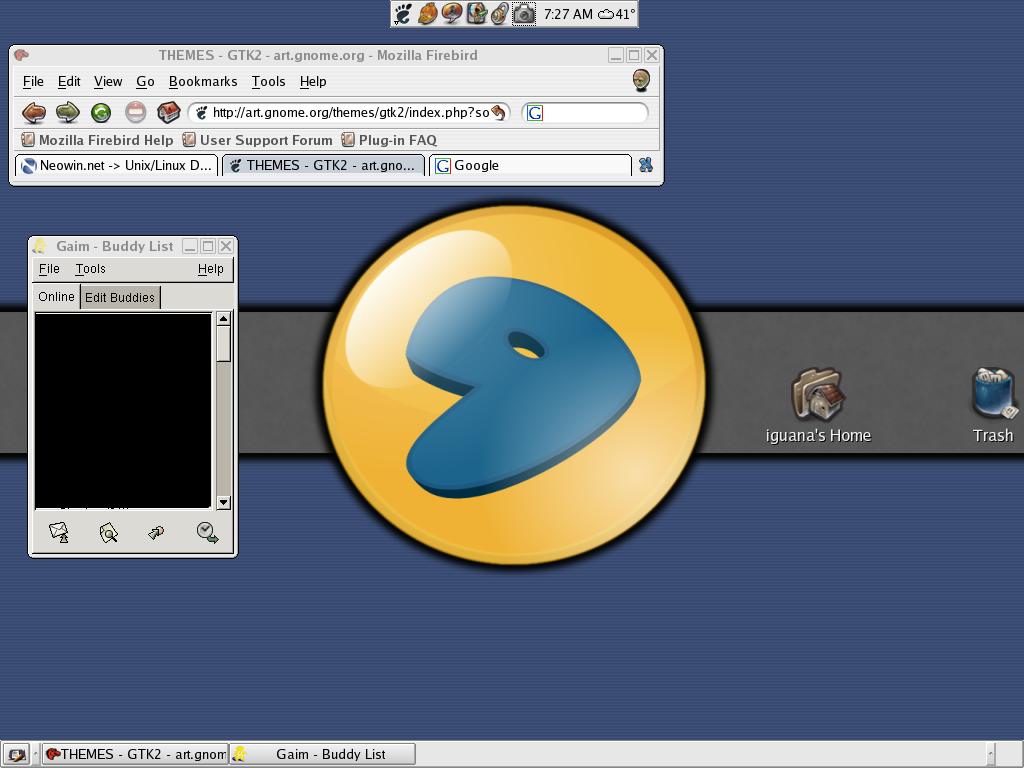Open the GNOME foot main menu
Image resolution: width=1024 pixels, height=768 pixels.
(403, 14)
